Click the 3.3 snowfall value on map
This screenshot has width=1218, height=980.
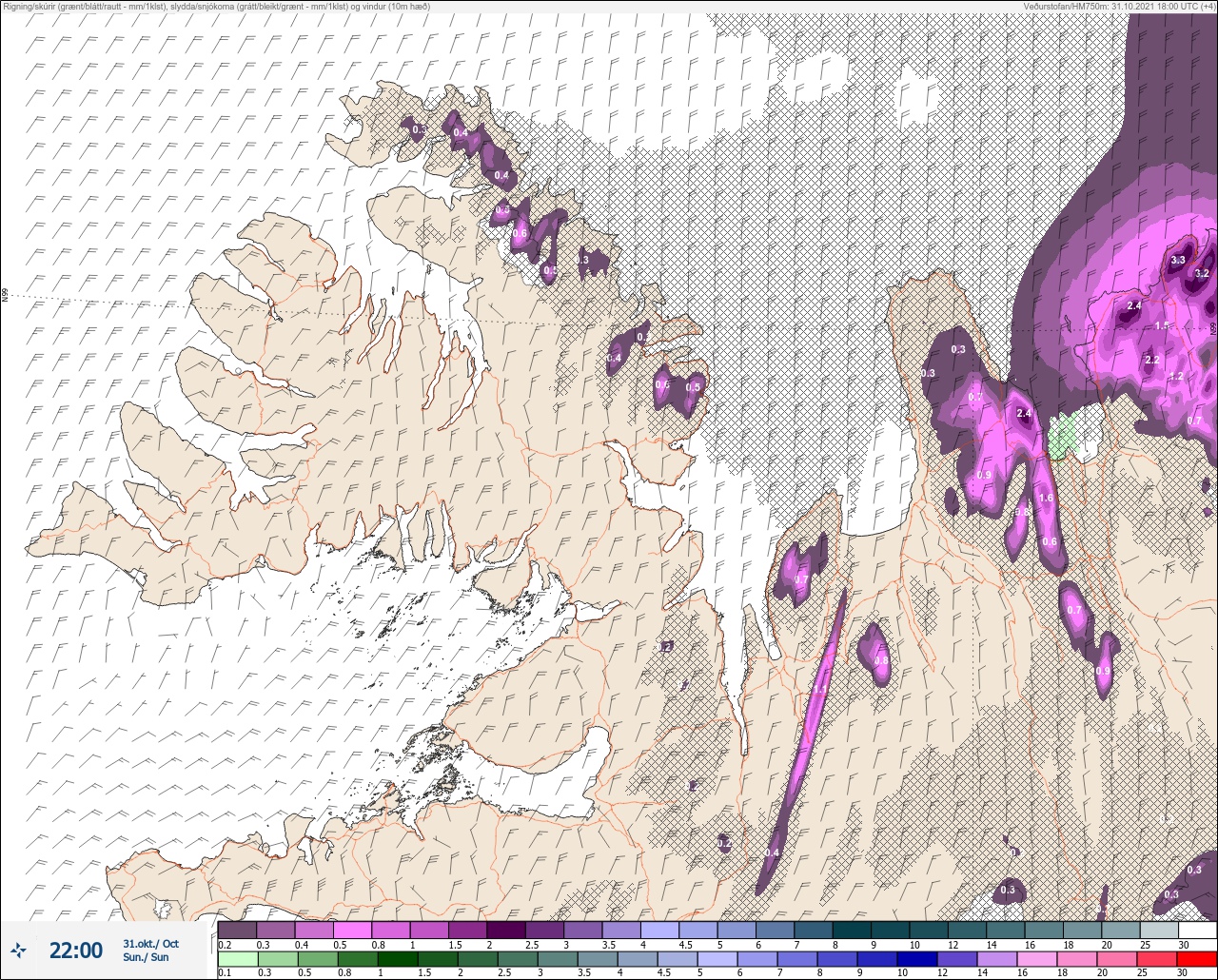pos(1178,260)
